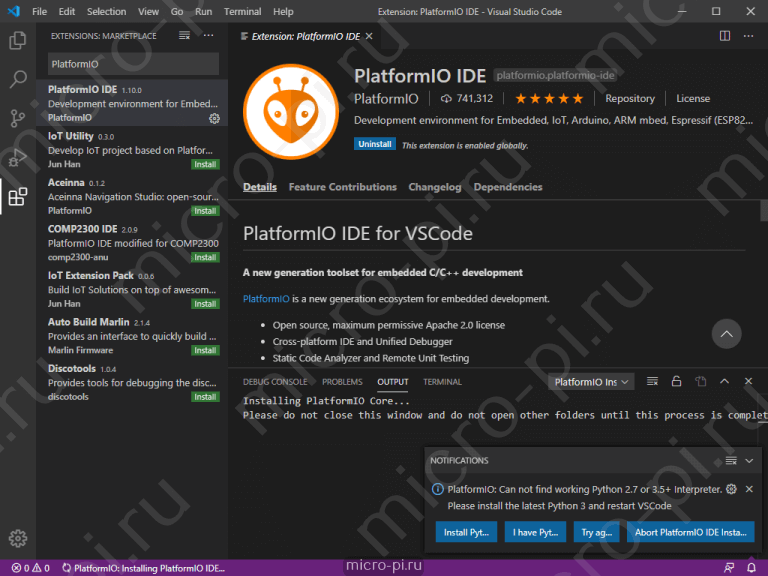The width and height of the screenshot is (768, 576).
Task: Open editor more actions ellipsis
Action: tap(748, 36)
